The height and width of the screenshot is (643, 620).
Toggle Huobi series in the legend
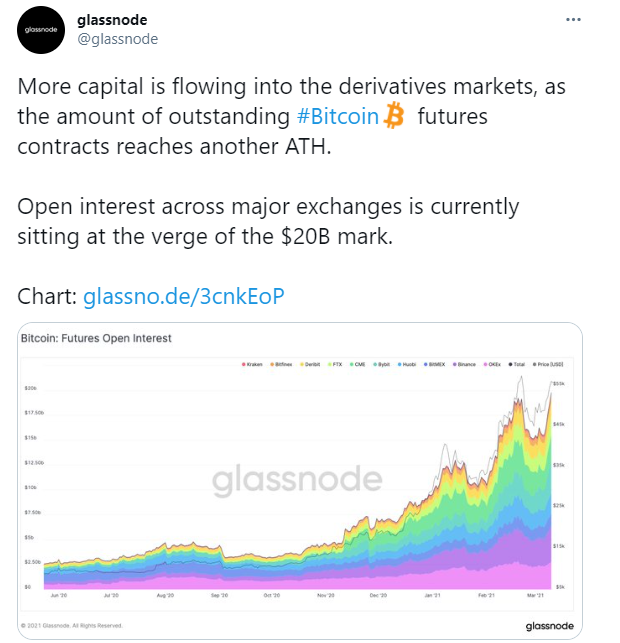[x=407, y=364]
